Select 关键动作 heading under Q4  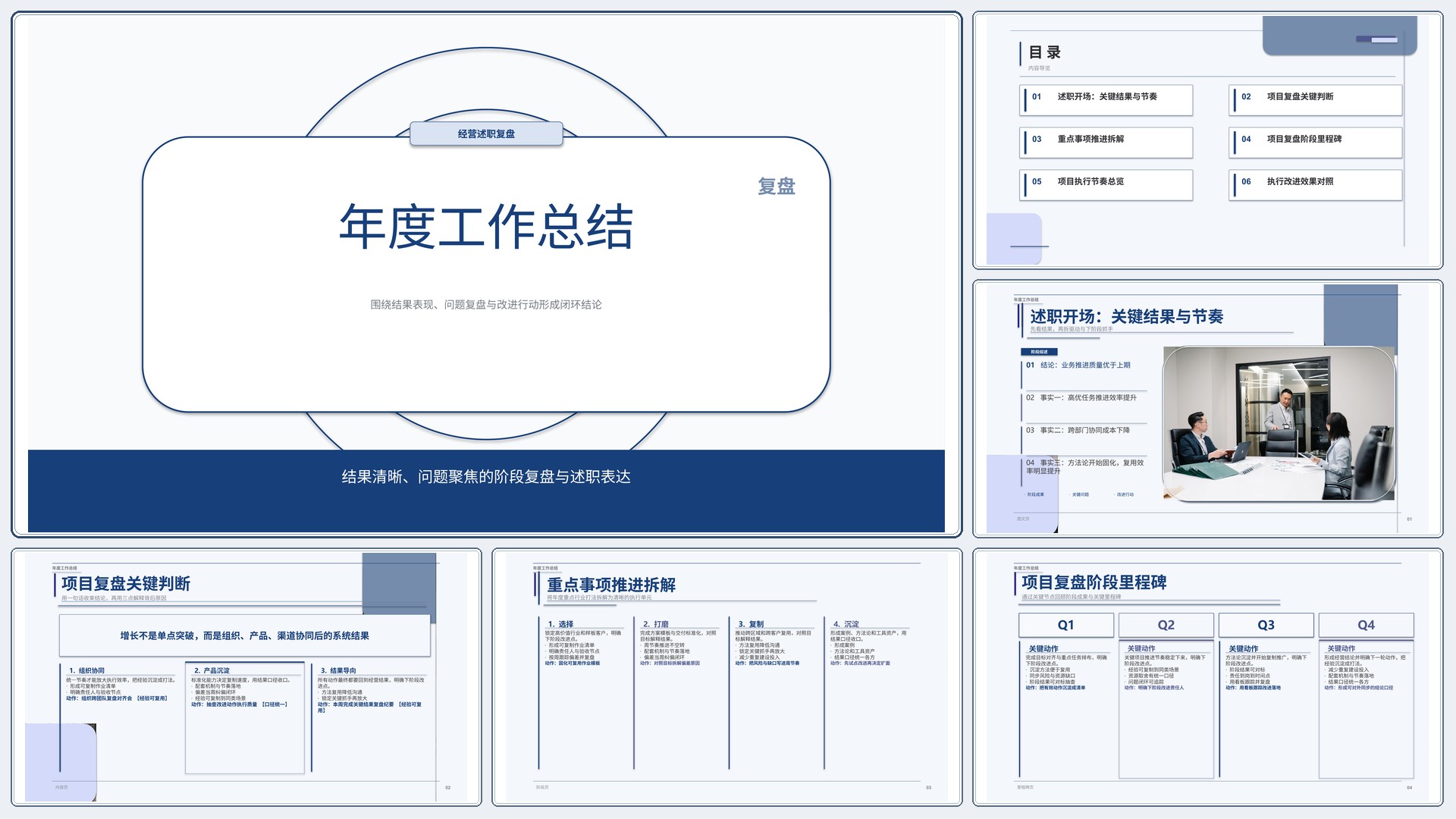[1341, 649]
